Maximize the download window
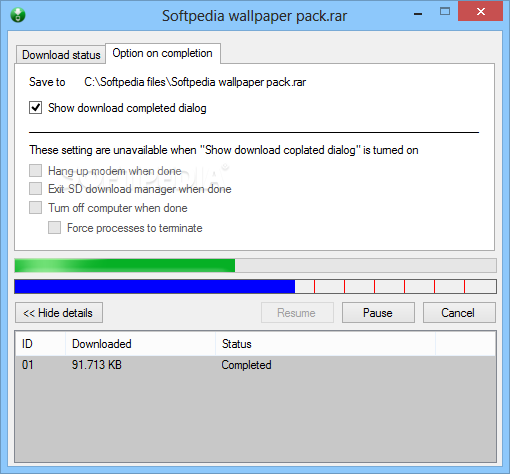The image size is (510, 474). [445, 12]
